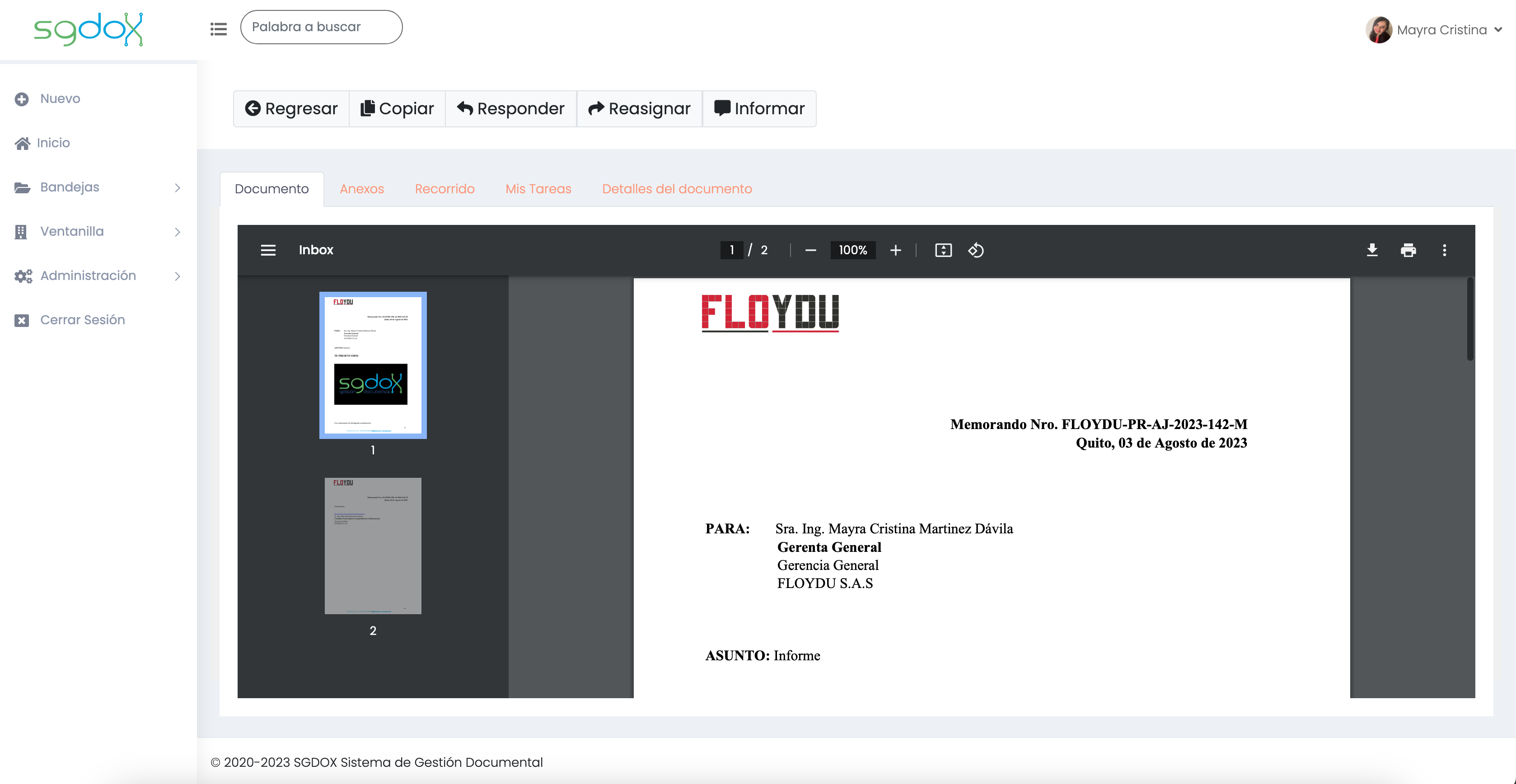The image size is (1516, 784).
Task: Switch to the Anexos tab
Action: coord(361,189)
